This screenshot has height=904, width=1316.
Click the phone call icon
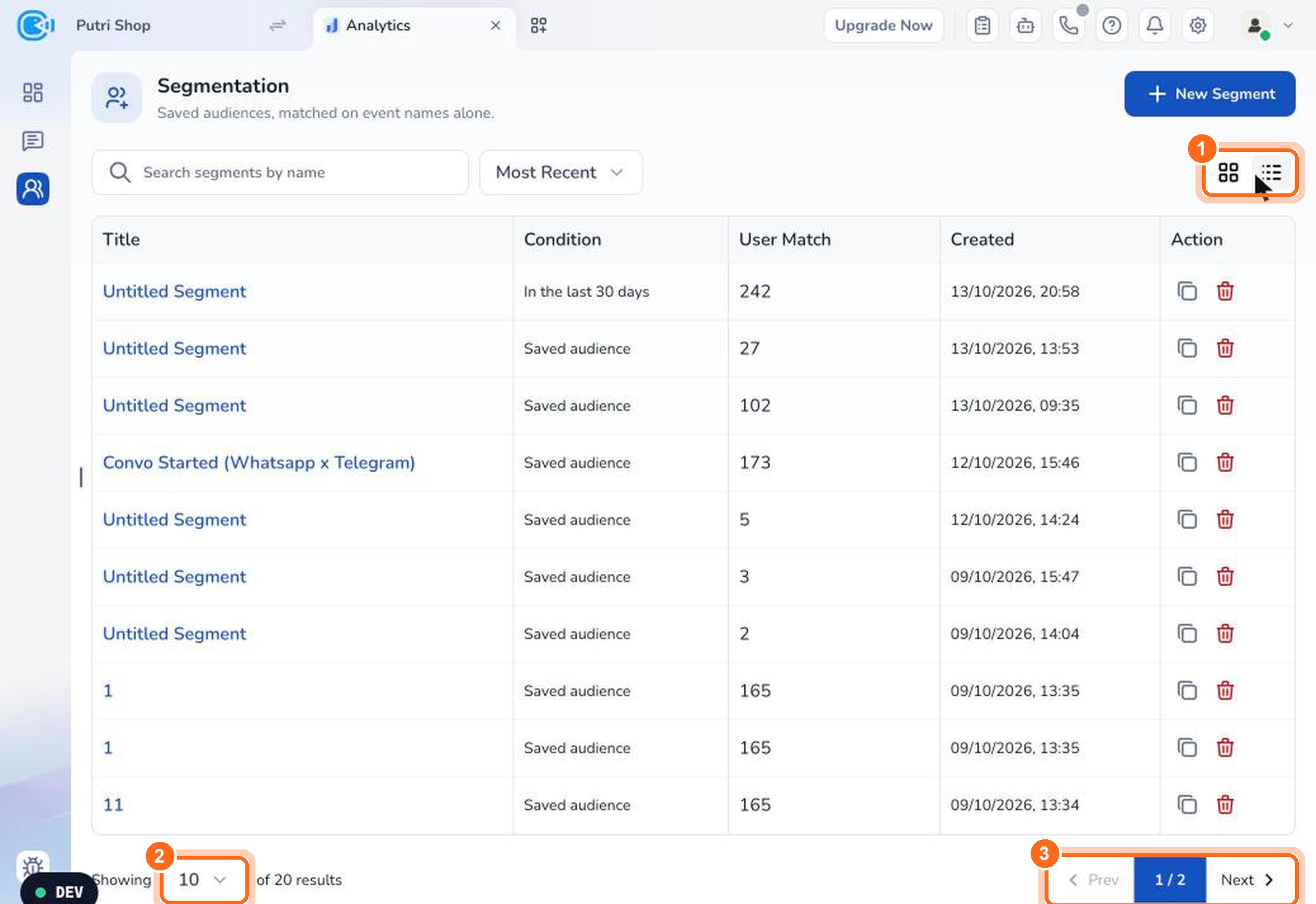[1069, 25]
